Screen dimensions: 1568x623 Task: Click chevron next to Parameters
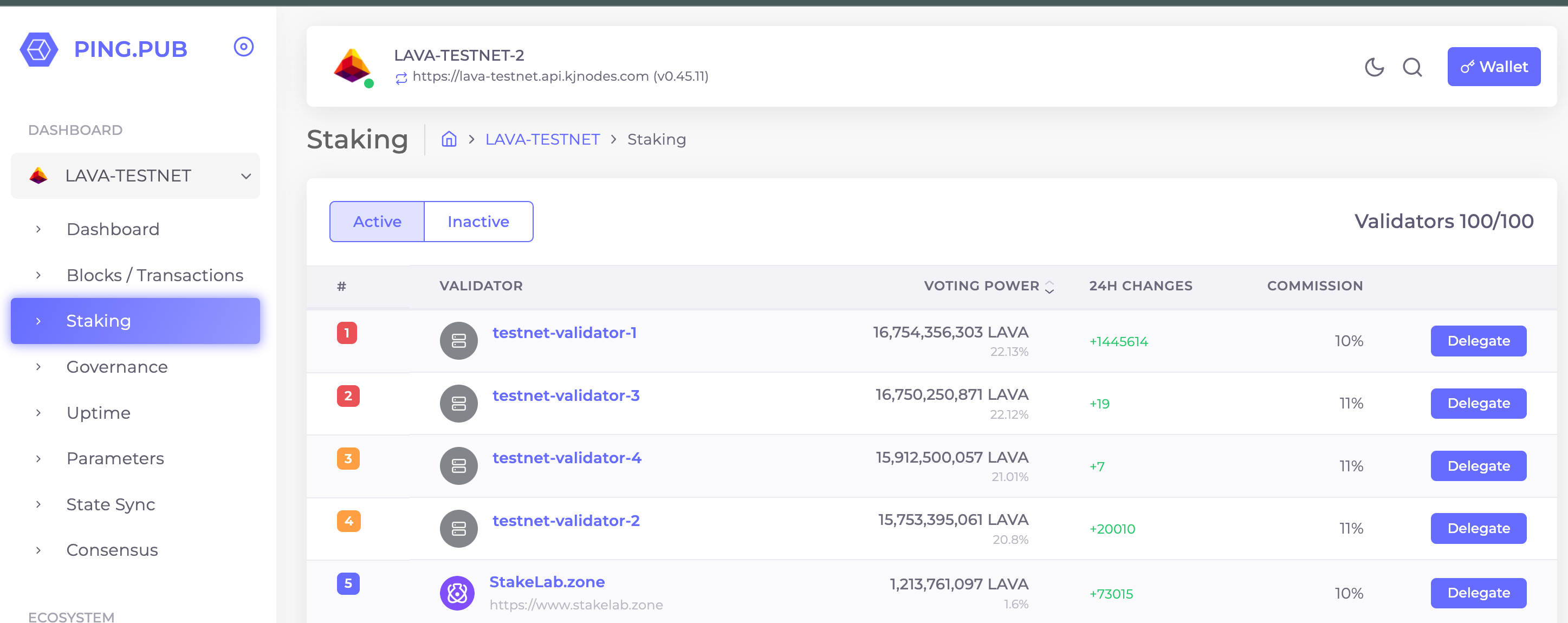click(x=38, y=458)
